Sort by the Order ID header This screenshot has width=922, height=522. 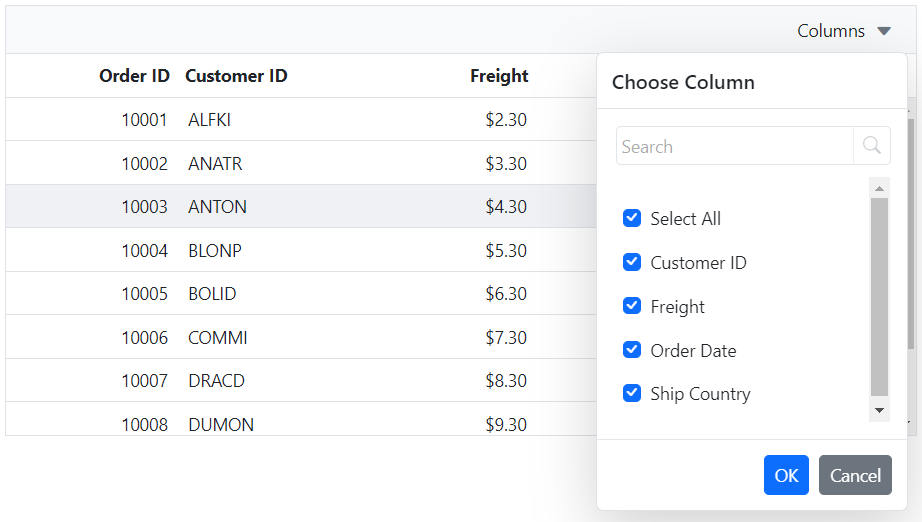coord(134,76)
